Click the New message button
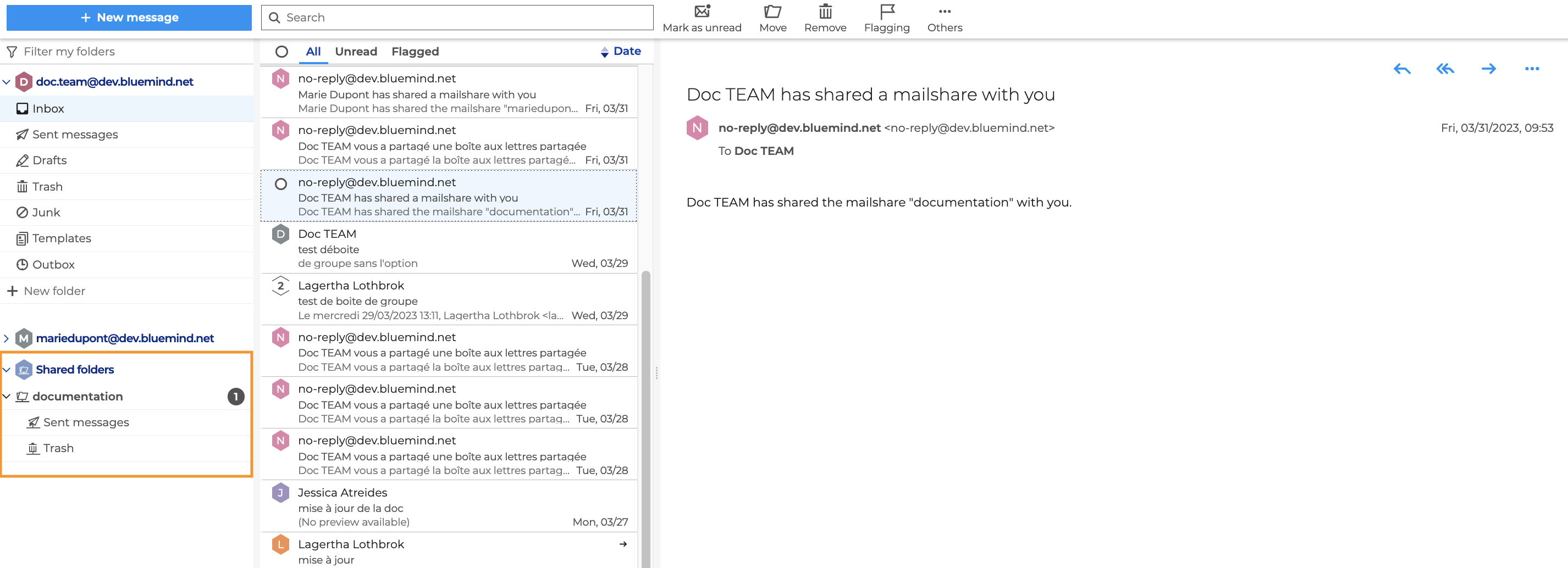This screenshot has height=568, width=1568. click(x=129, y=18)
